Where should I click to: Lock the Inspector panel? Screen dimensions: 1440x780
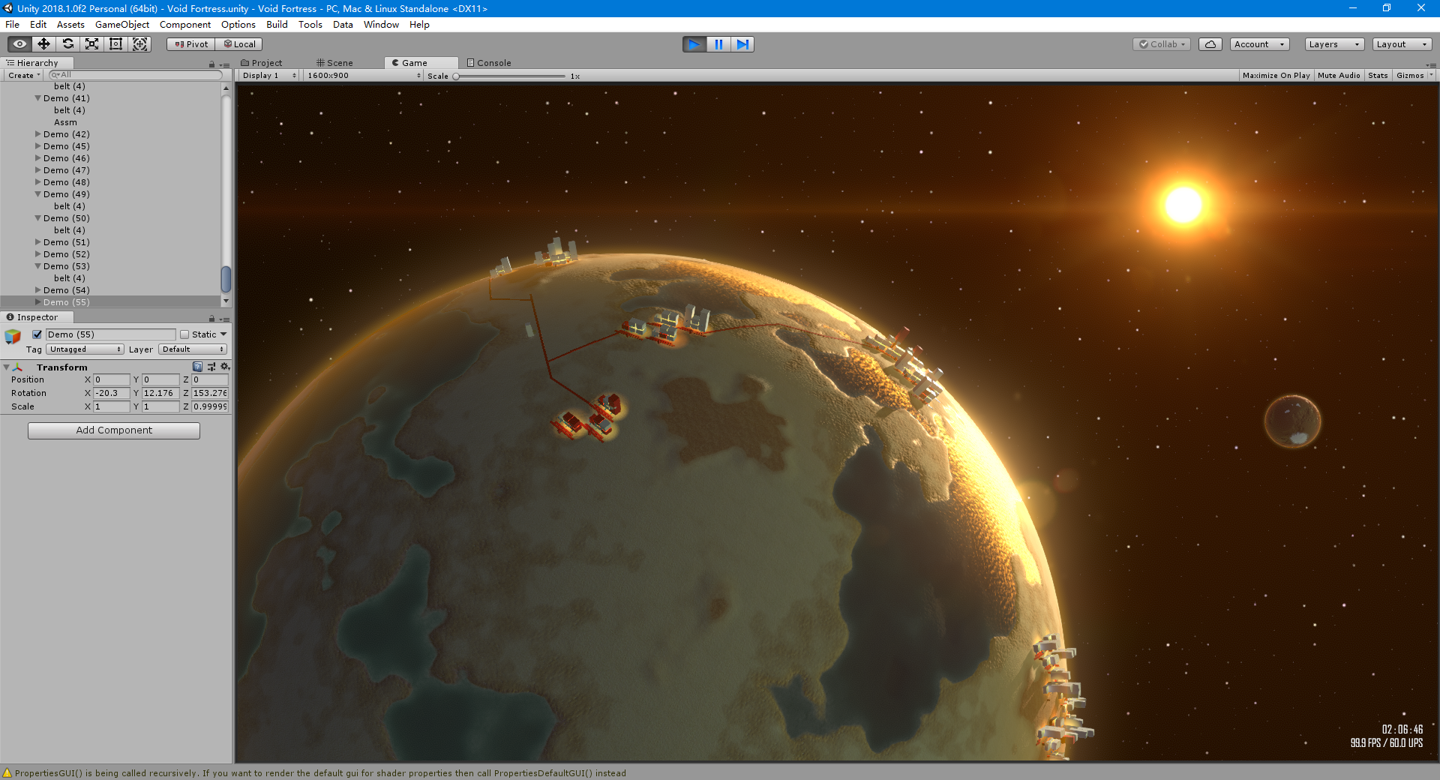point(212,318)
